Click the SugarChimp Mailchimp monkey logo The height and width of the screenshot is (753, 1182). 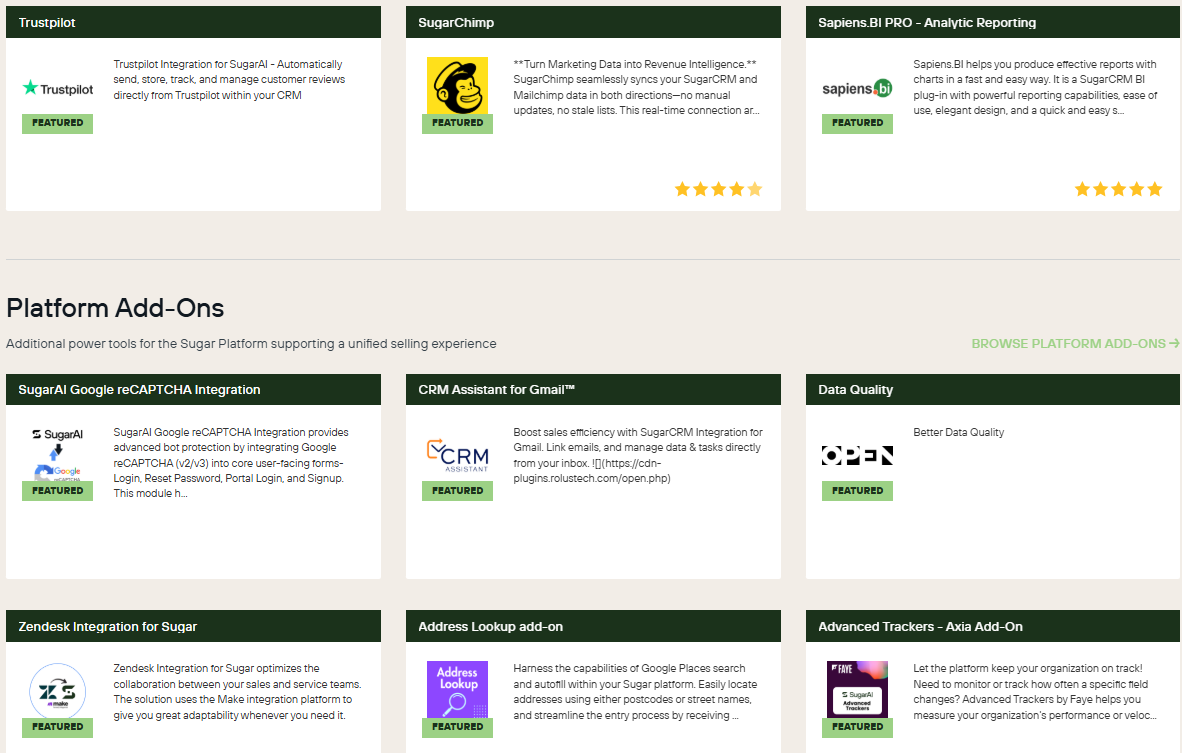(457, 85)
